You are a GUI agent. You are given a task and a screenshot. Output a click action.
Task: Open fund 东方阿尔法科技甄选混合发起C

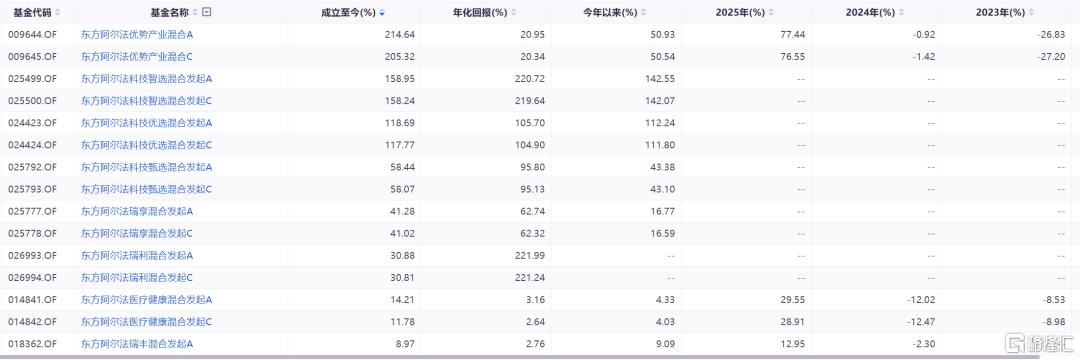coord(147,189)
